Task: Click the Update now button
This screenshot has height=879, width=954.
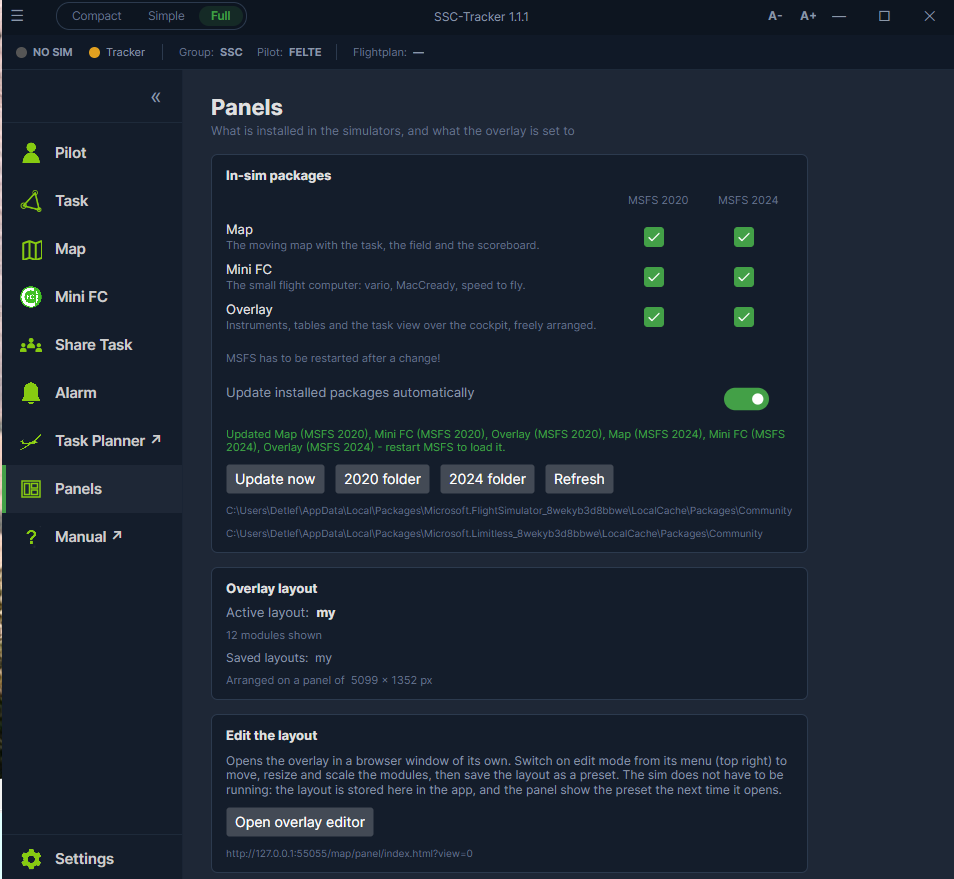Action: click(275, 479)
